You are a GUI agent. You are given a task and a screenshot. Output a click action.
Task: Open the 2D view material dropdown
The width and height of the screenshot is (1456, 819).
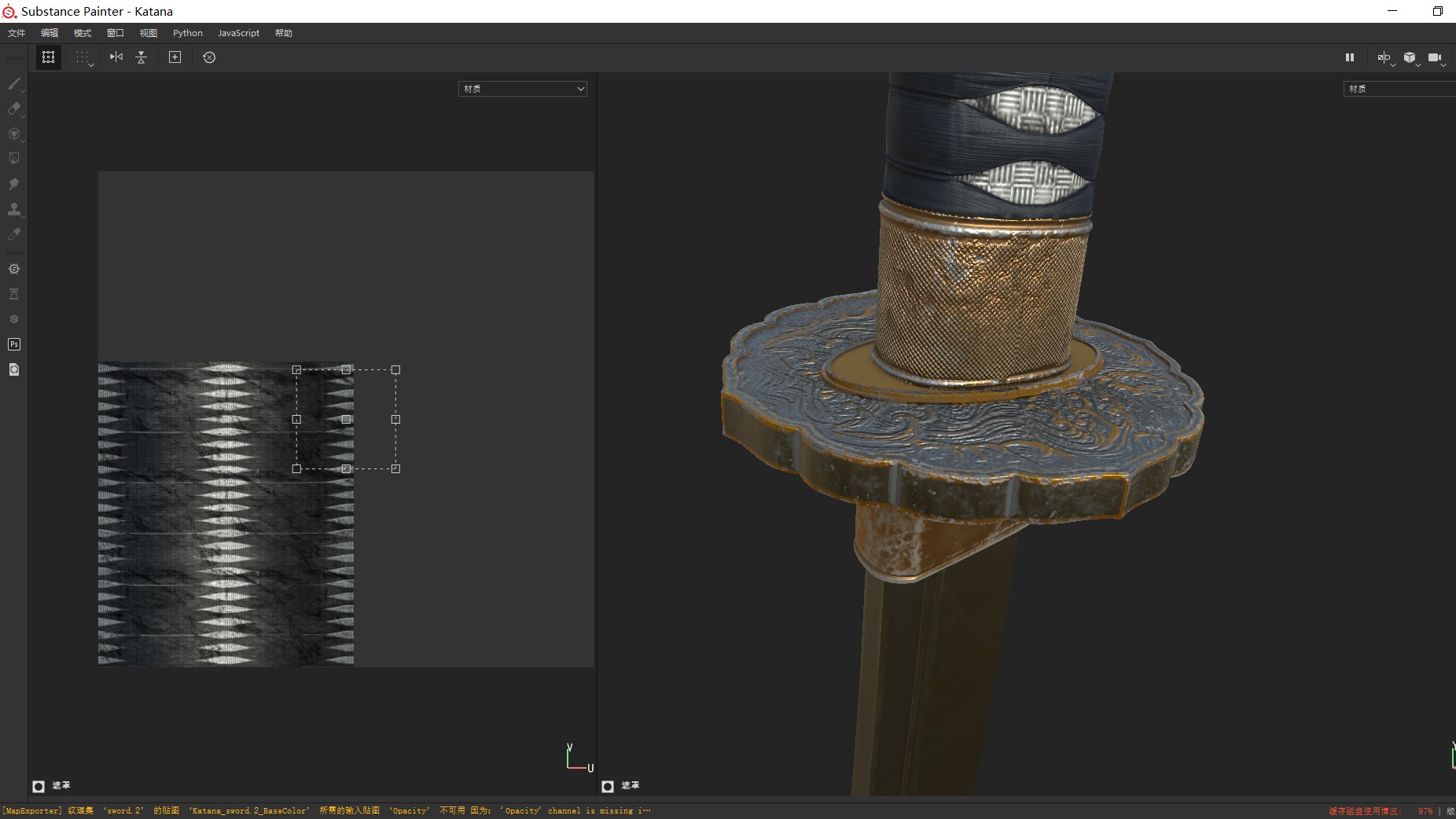523,89
